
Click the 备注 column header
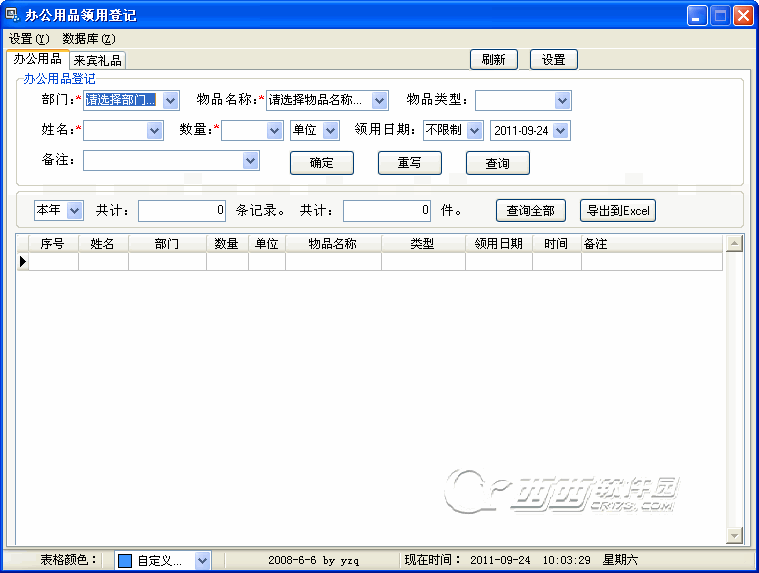point(652,244)
